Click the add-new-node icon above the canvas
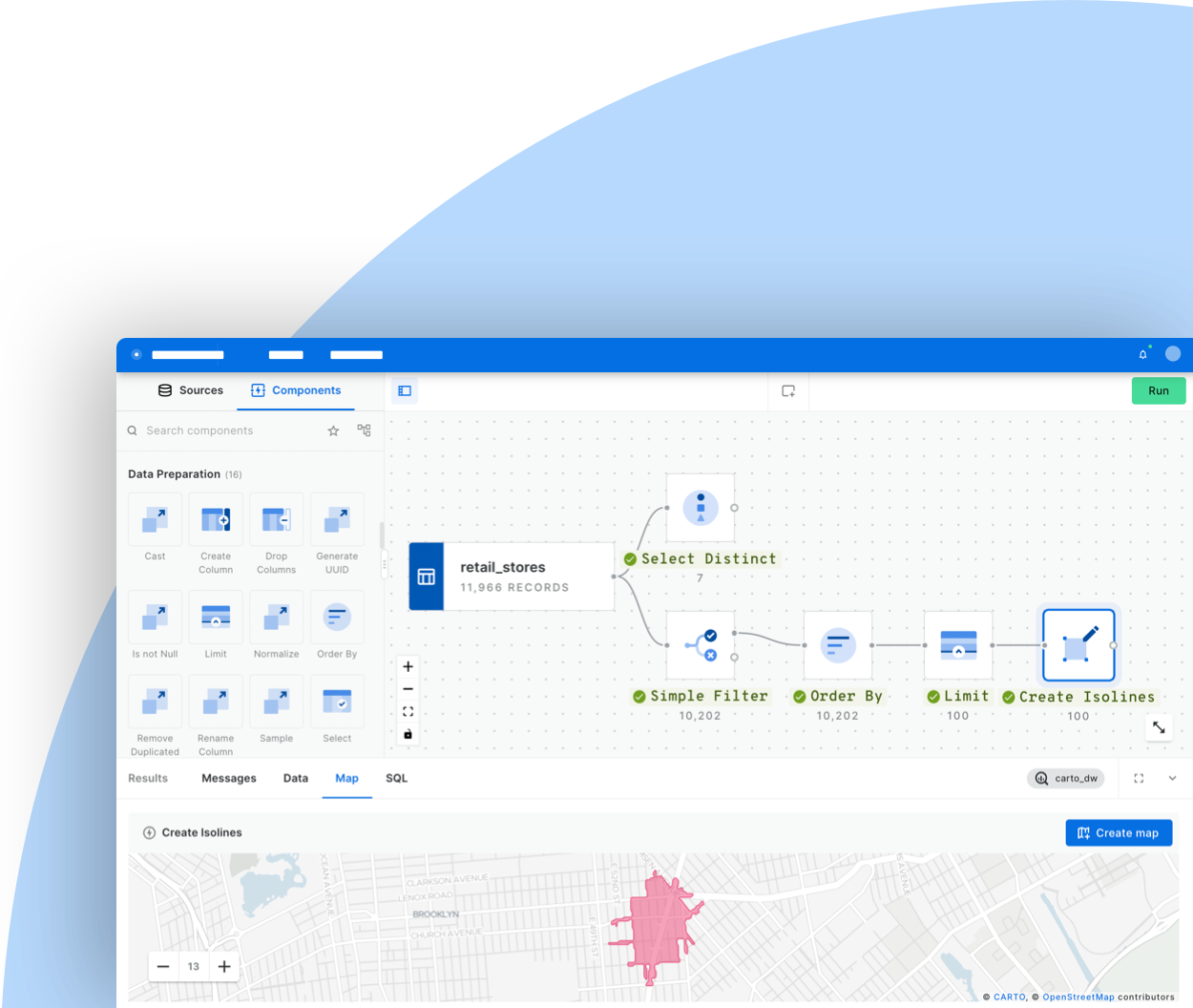 tap(788, 390)
